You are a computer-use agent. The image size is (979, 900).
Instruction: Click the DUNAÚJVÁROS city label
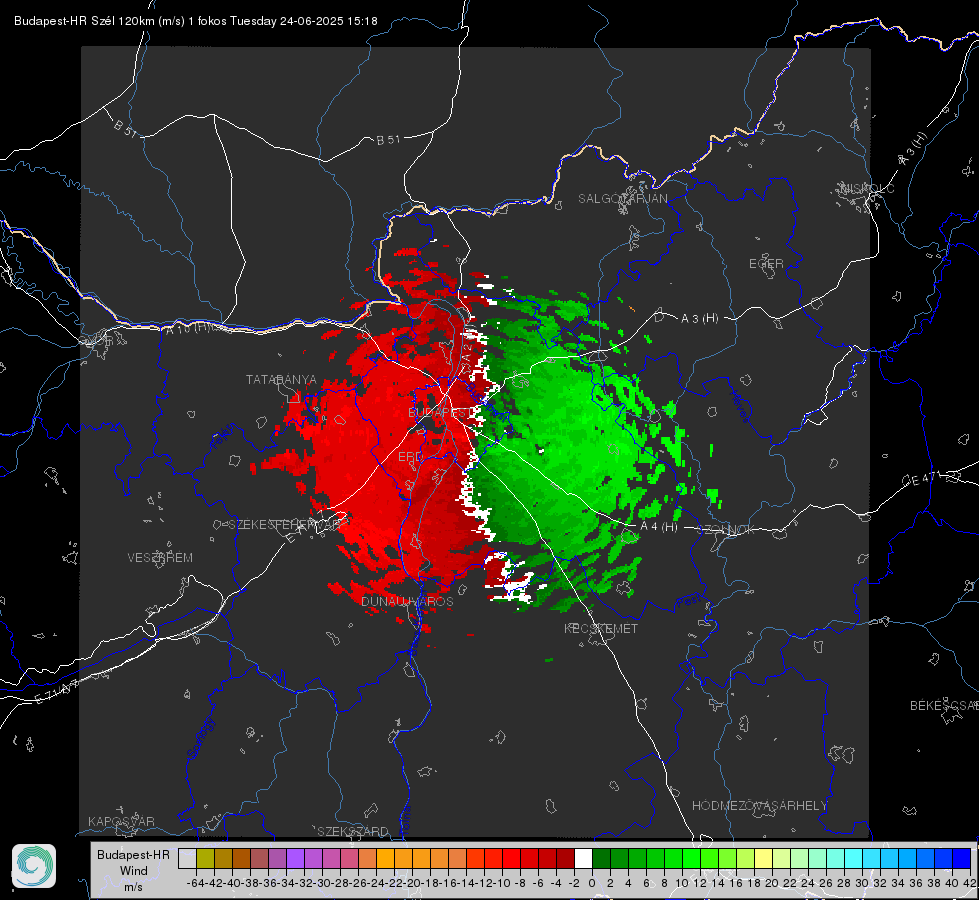coord(407,601)
